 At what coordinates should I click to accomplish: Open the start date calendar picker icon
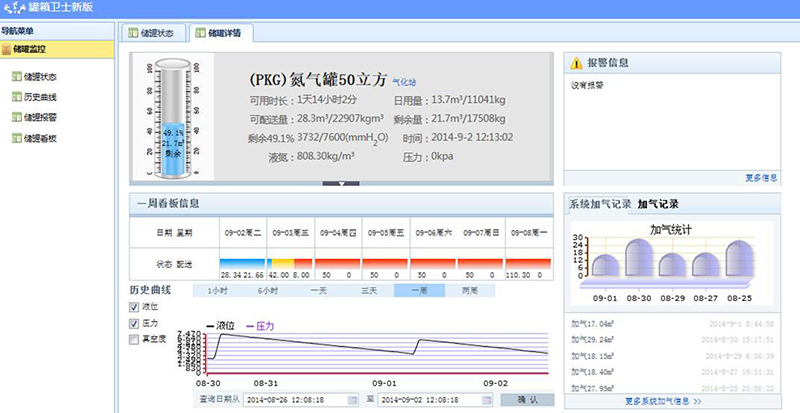(352, 400)
